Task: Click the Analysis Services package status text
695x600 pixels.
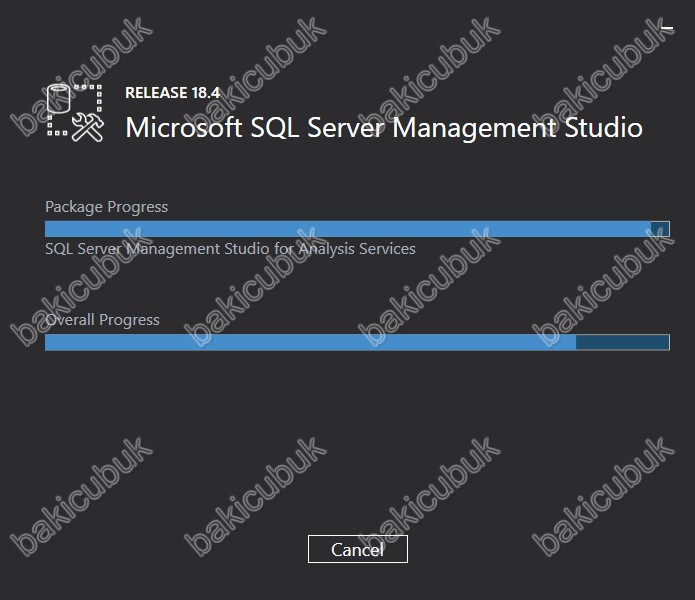Action: tap(230, 249)
